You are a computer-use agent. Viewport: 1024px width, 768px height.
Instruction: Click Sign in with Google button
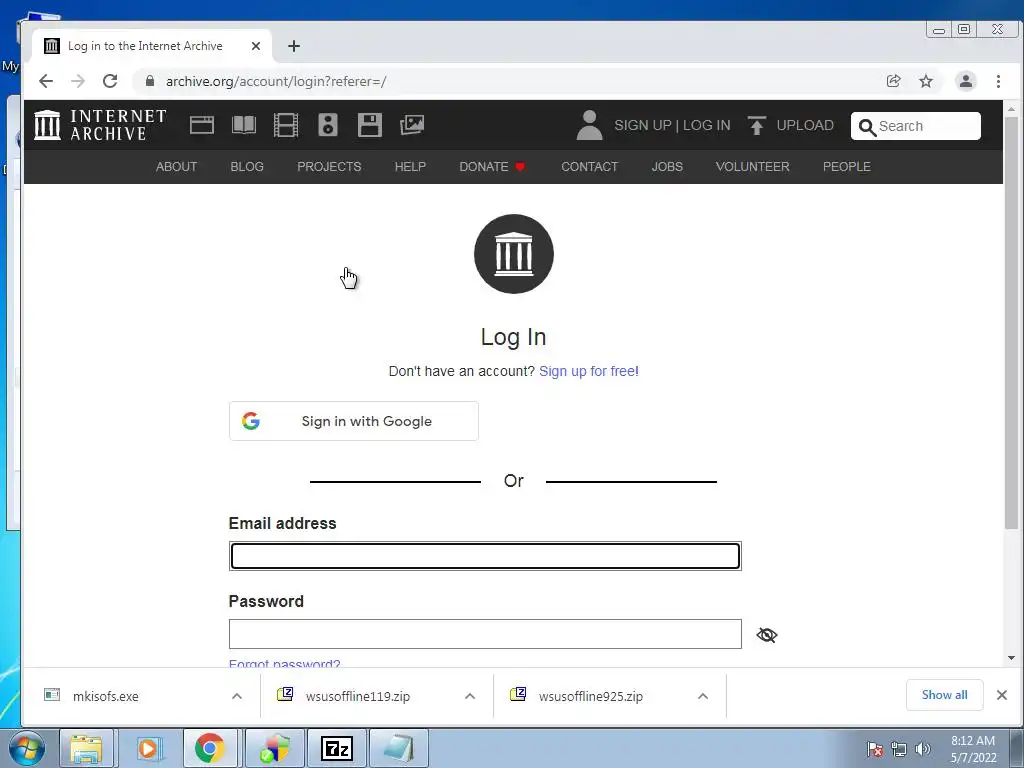353,421
